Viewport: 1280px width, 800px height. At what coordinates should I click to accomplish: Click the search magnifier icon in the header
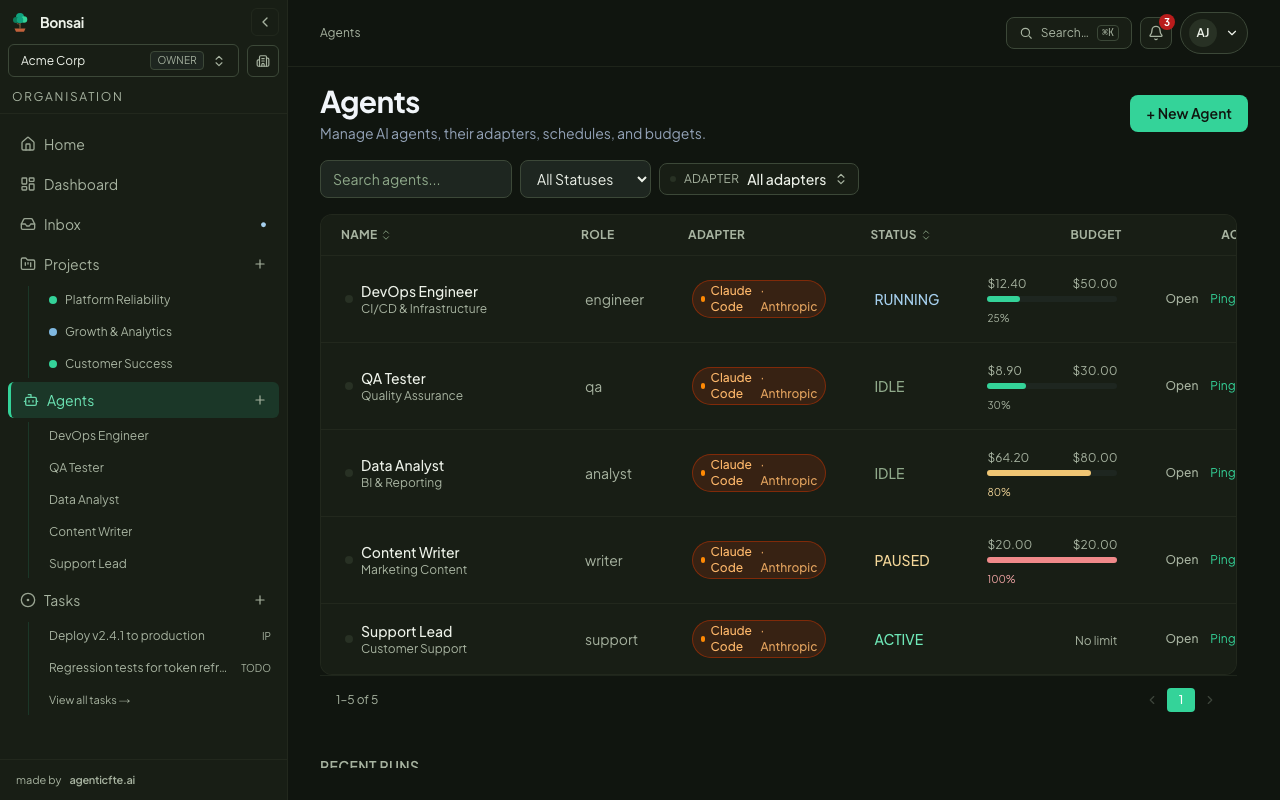pos(1026,33)
